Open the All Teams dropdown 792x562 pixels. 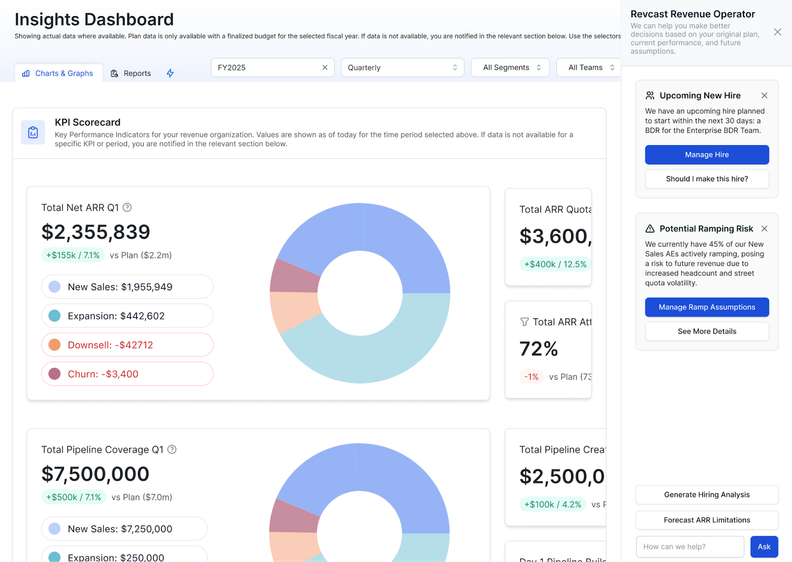(588, 67)
